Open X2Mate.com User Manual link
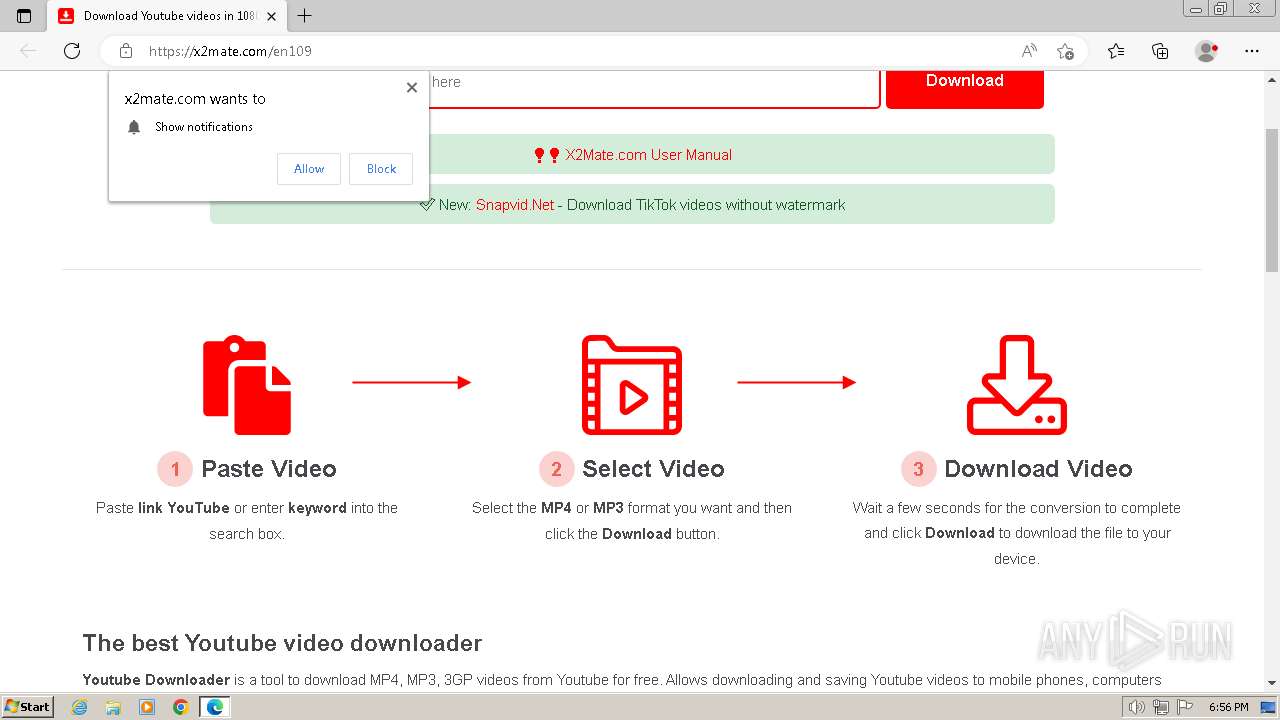The image size is (1280, 720). pyautogui.click(x=648, y=155)
